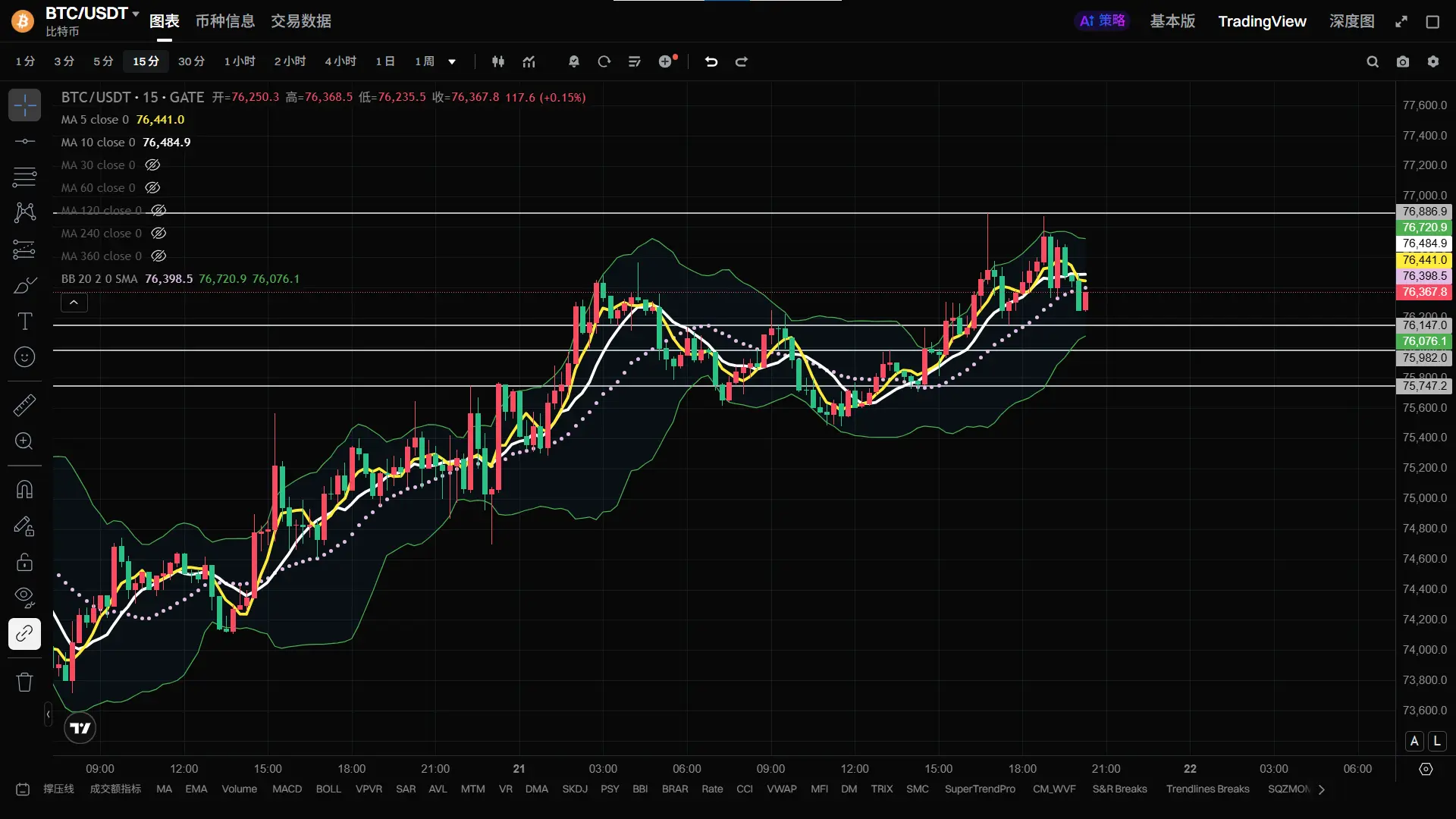
Task: Select the 1小时 timeframe
Action: click(x=239, y=61)
